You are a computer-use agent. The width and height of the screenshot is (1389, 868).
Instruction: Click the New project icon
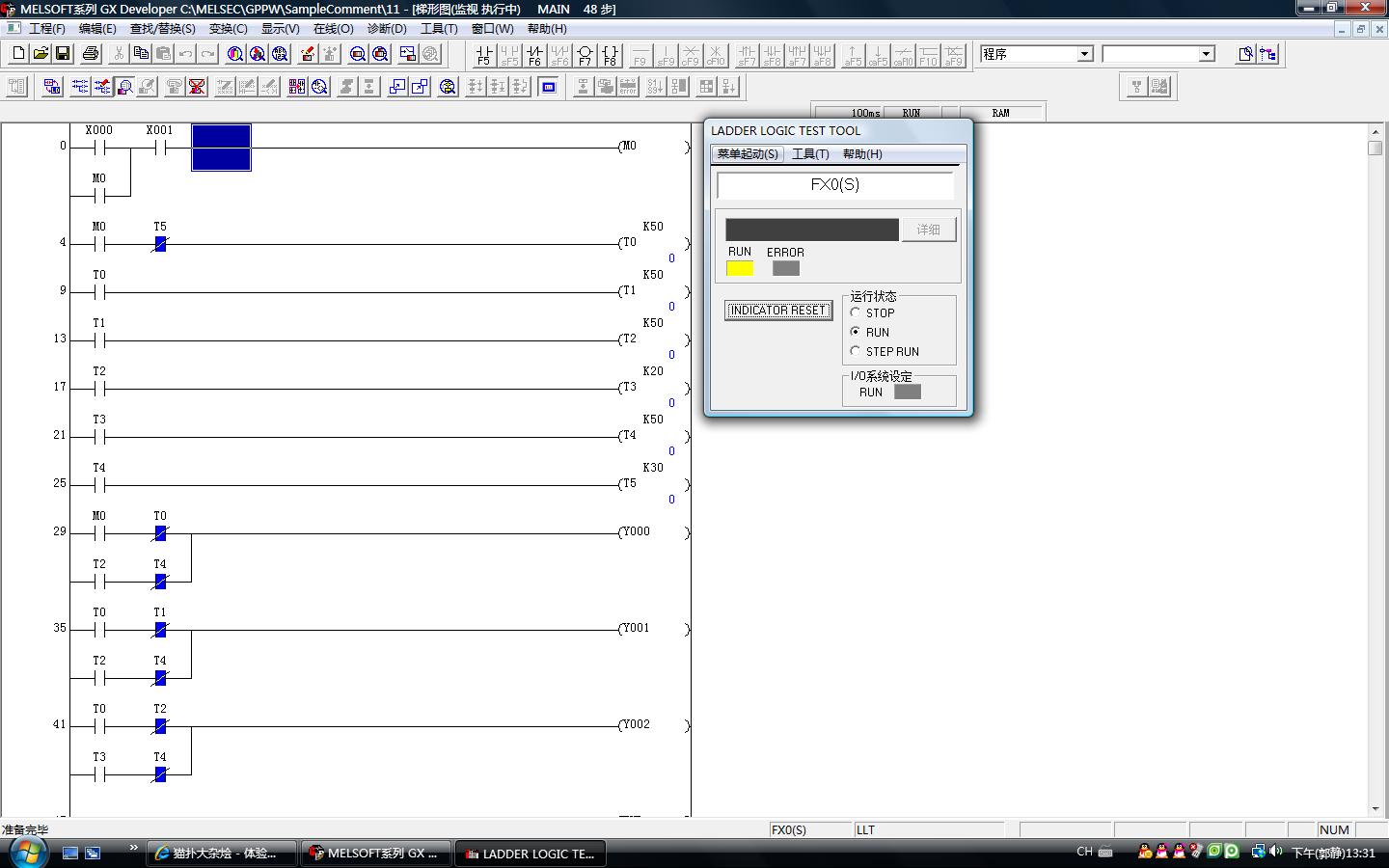pyautogui.click(x=18, y=54)
